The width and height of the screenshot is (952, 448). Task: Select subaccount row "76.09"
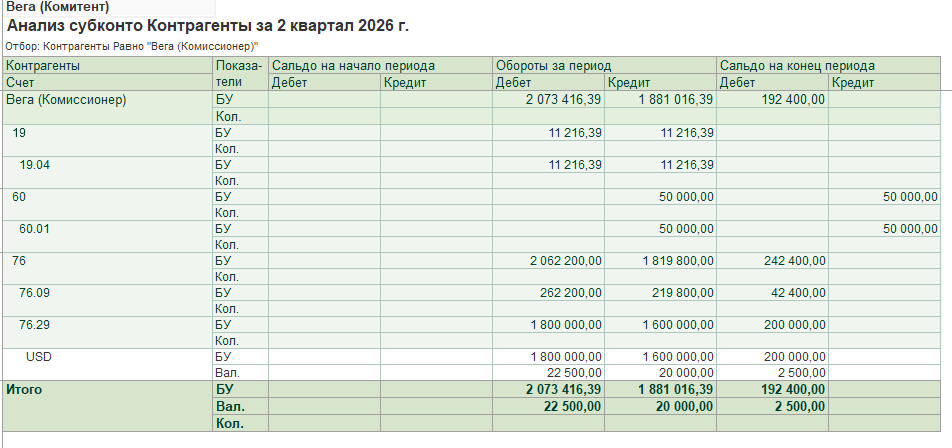coord(35,293)
